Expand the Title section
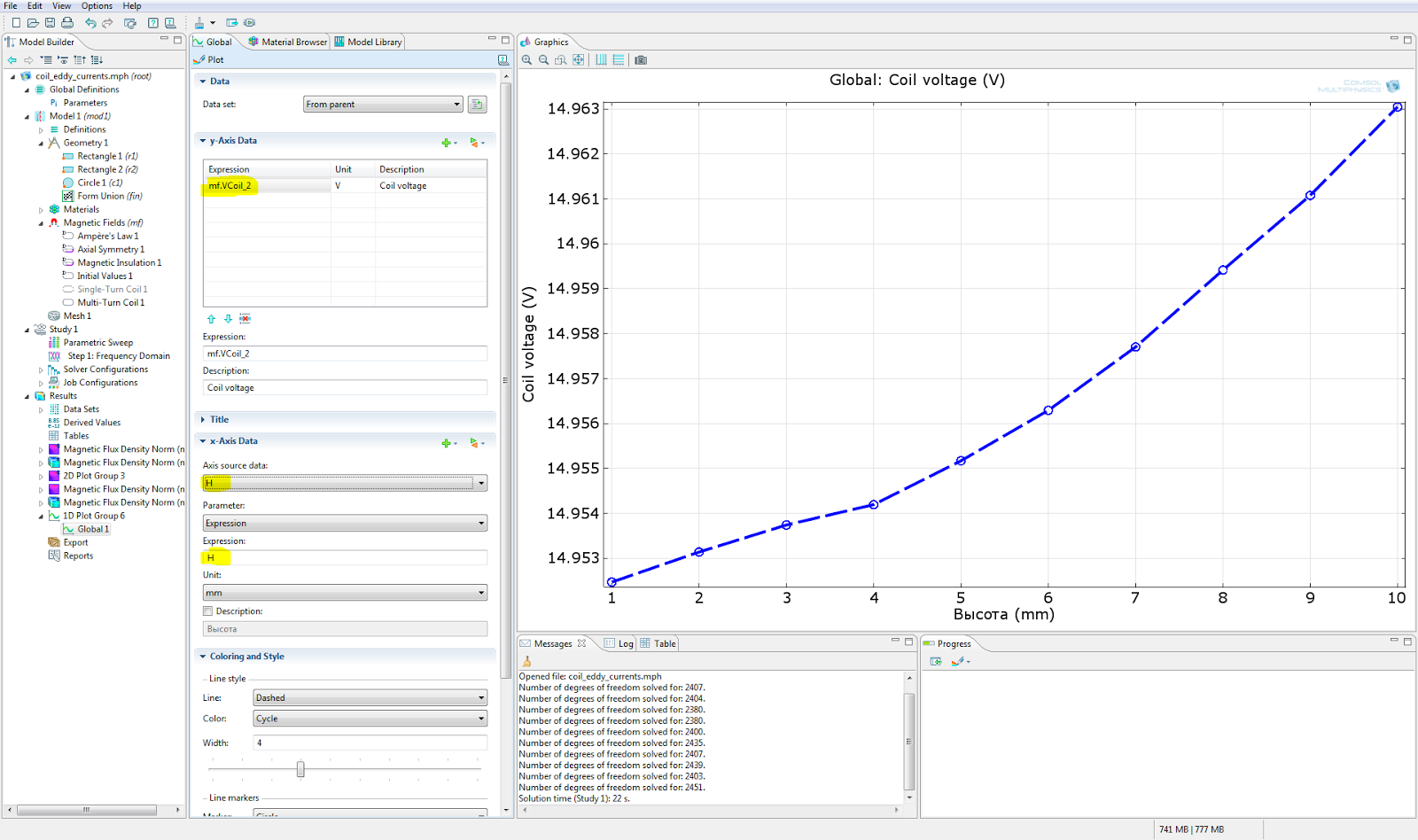1418x840 pixels. (x=219, y=420)
